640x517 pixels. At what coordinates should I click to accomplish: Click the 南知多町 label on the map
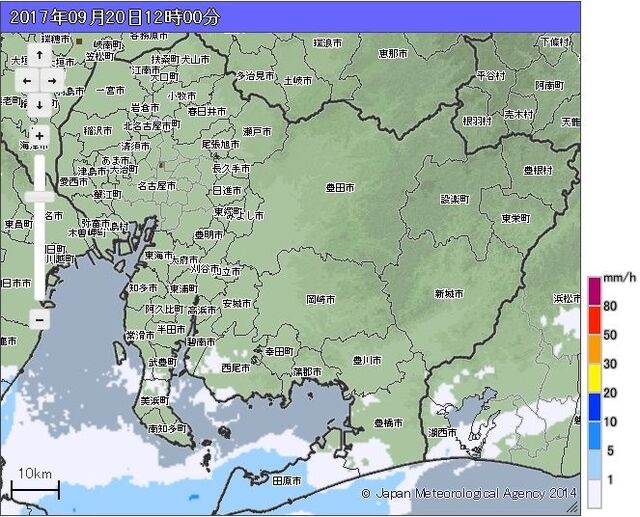(167, 428)
